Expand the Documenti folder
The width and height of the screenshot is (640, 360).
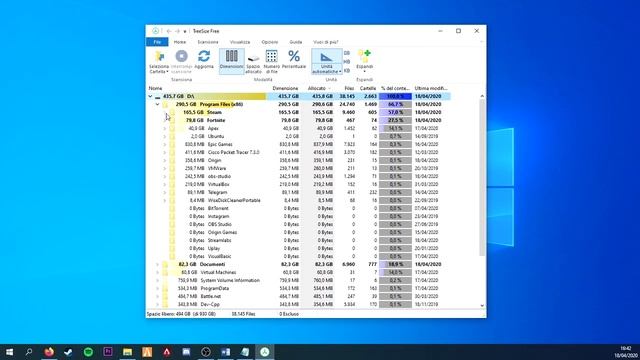point(158,264)
